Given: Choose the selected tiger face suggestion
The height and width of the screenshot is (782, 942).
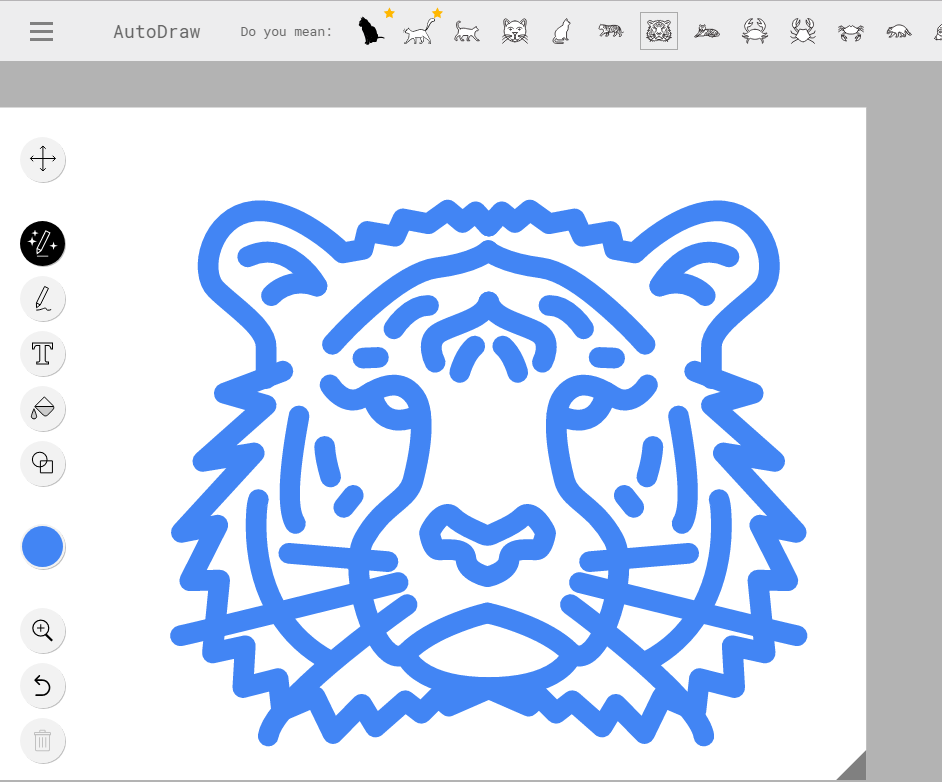Looking at the screenshot, I should (x=659, y=31).
